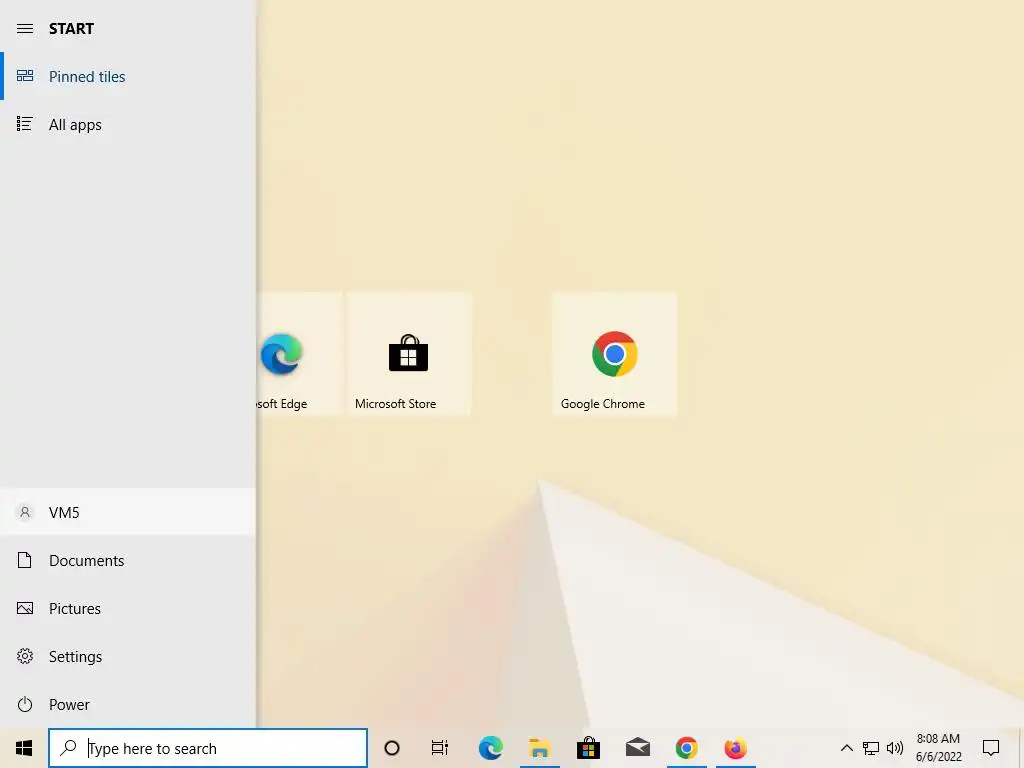1024x768 pixels.
Task: Select Pinned tiles view
Action: point(128,76)
